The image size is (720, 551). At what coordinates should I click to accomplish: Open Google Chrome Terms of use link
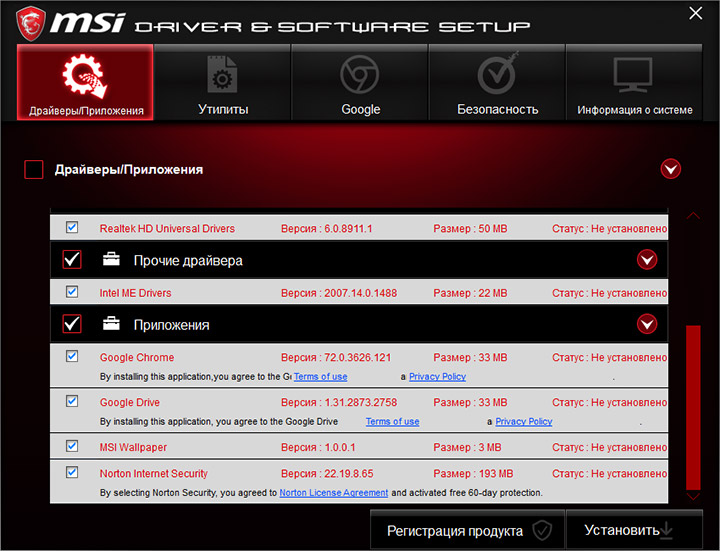pos(321,377)
